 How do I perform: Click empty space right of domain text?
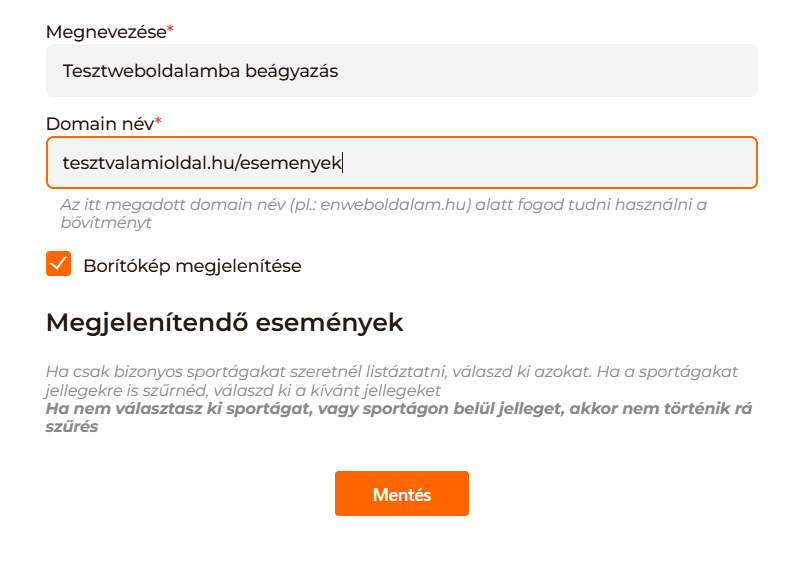tap(550, 162)
